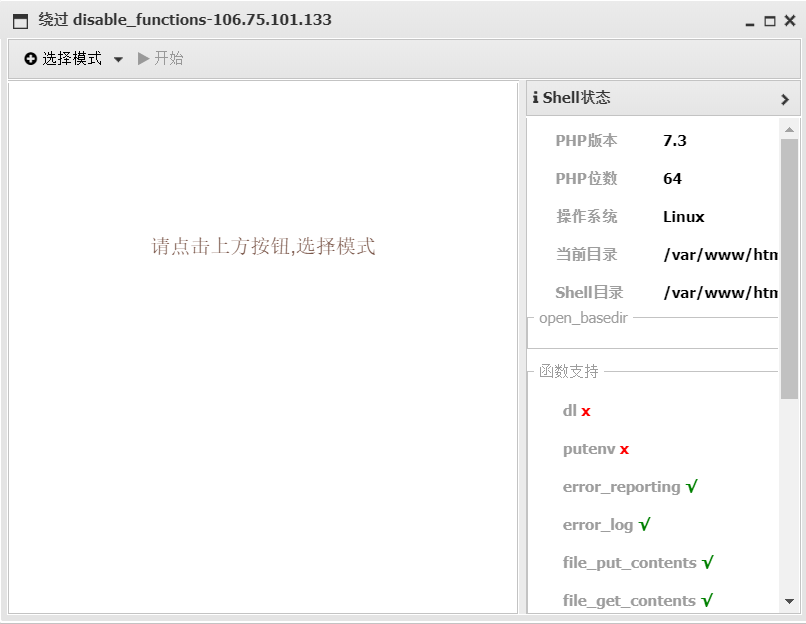Click the PHP位数 label
806x624 pixels.
point(586,178)
